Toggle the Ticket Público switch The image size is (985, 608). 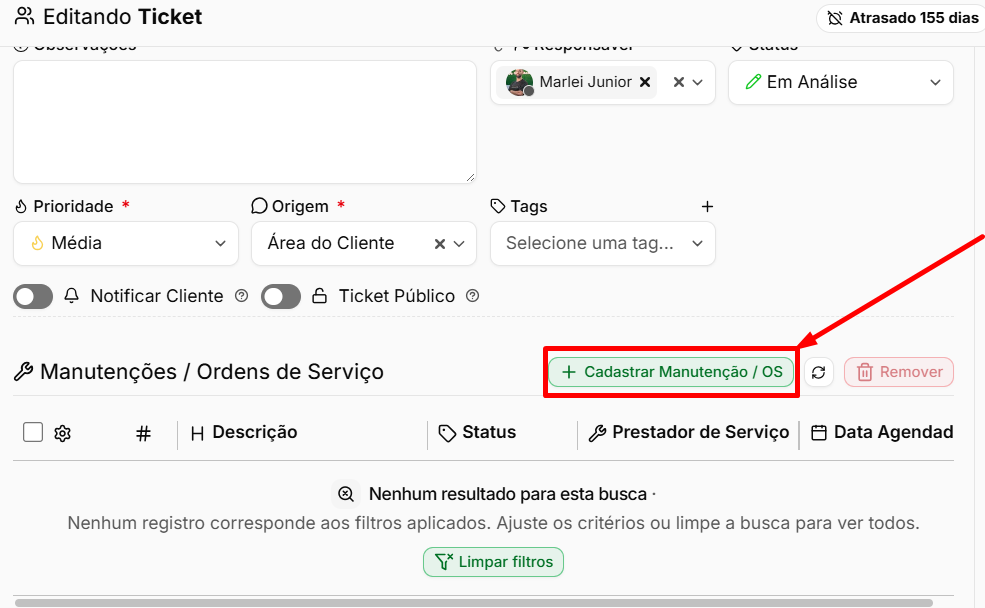tap(281, 296)
